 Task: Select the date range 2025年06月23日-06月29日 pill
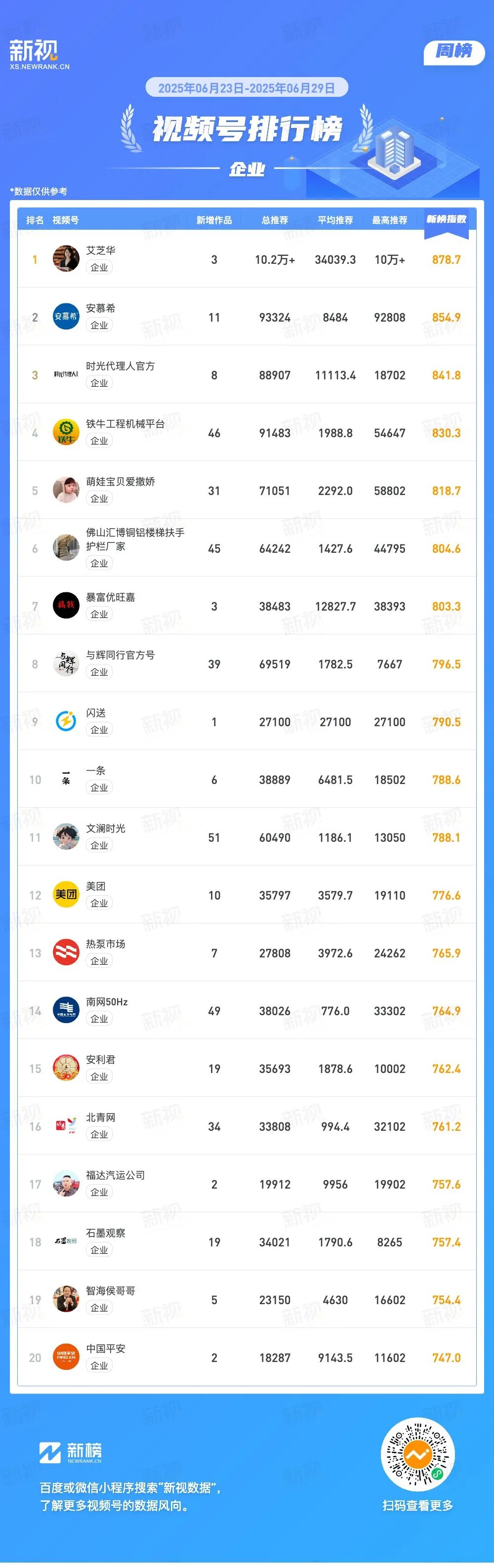(247, 87)
